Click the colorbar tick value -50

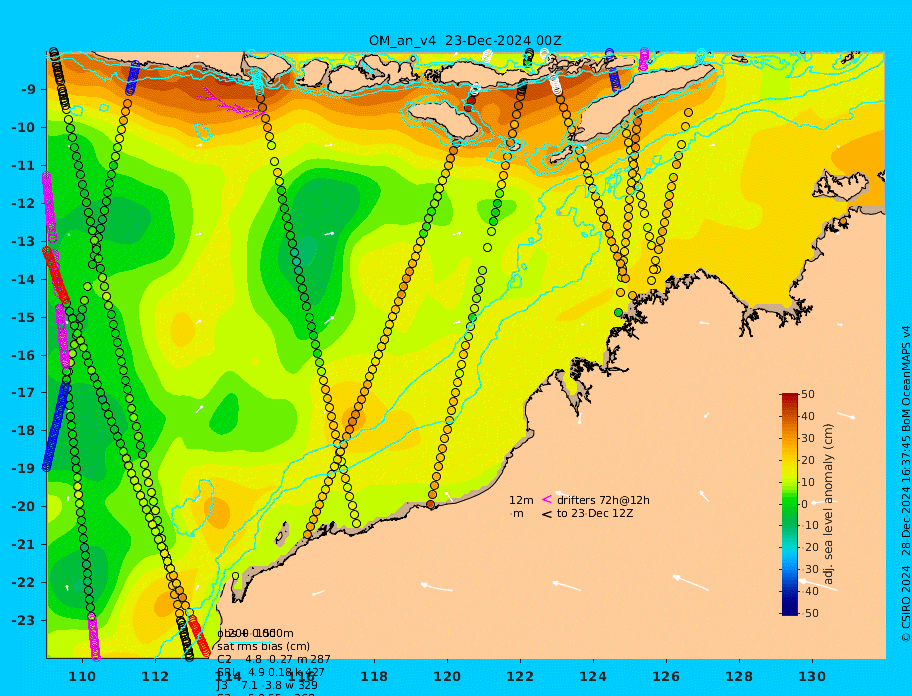point(810,613)
